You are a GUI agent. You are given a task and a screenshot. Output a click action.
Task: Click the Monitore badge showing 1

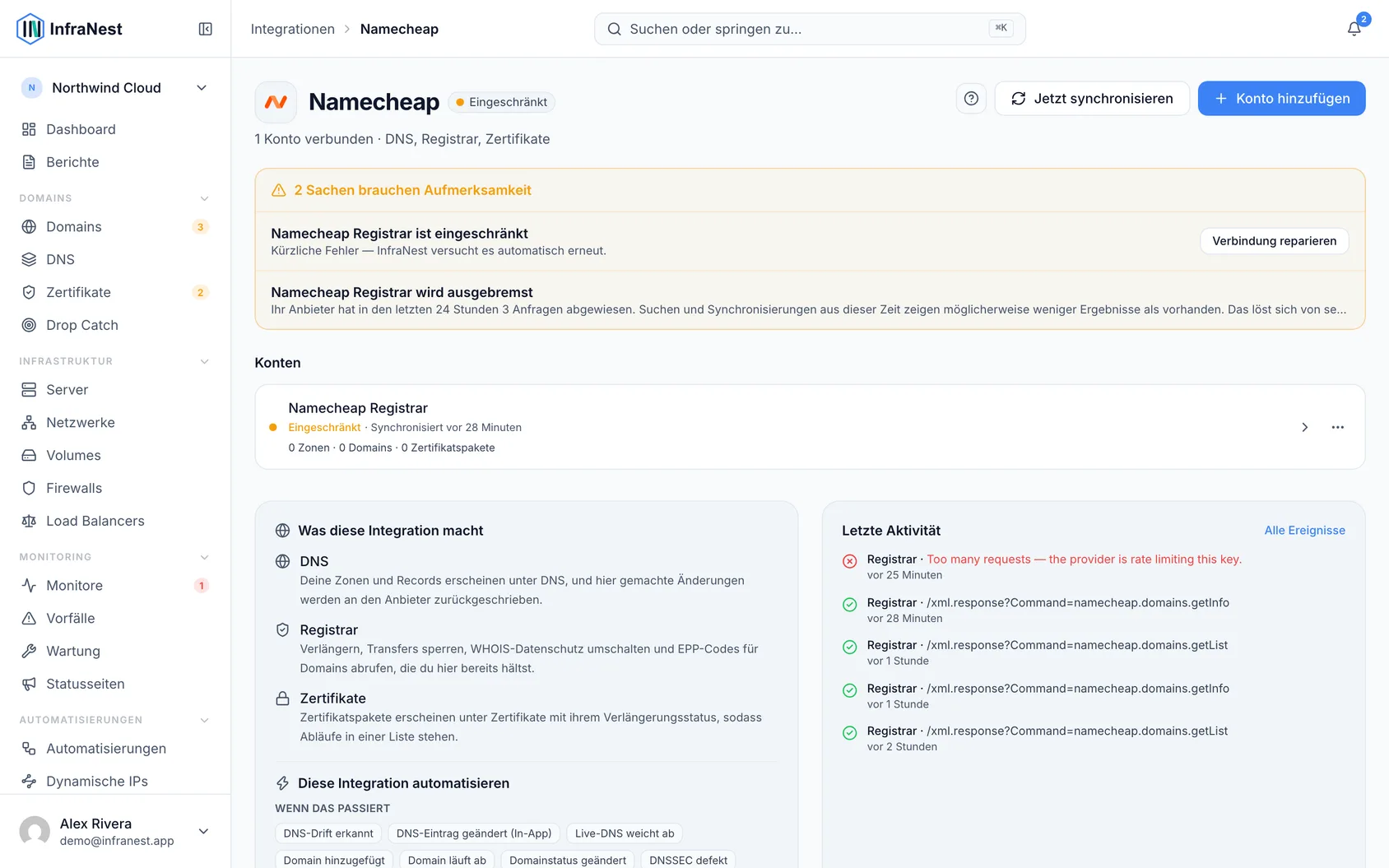(201, 586)
